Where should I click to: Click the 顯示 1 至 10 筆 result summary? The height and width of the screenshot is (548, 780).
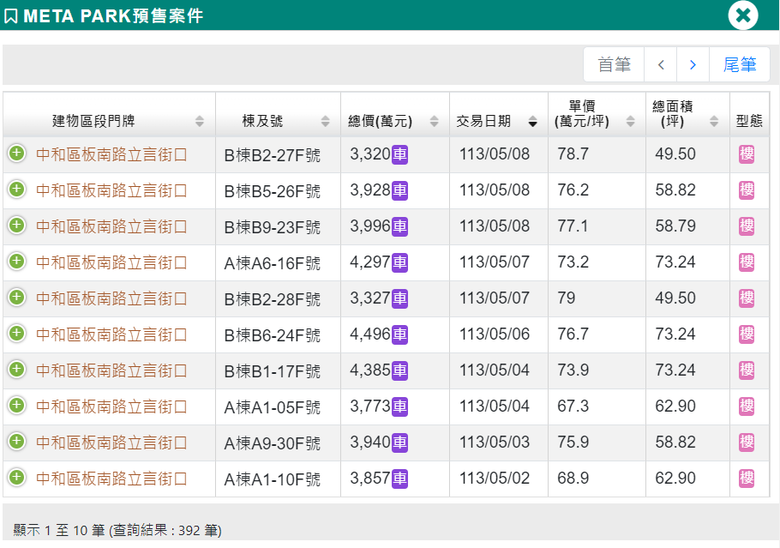[117, 531]
